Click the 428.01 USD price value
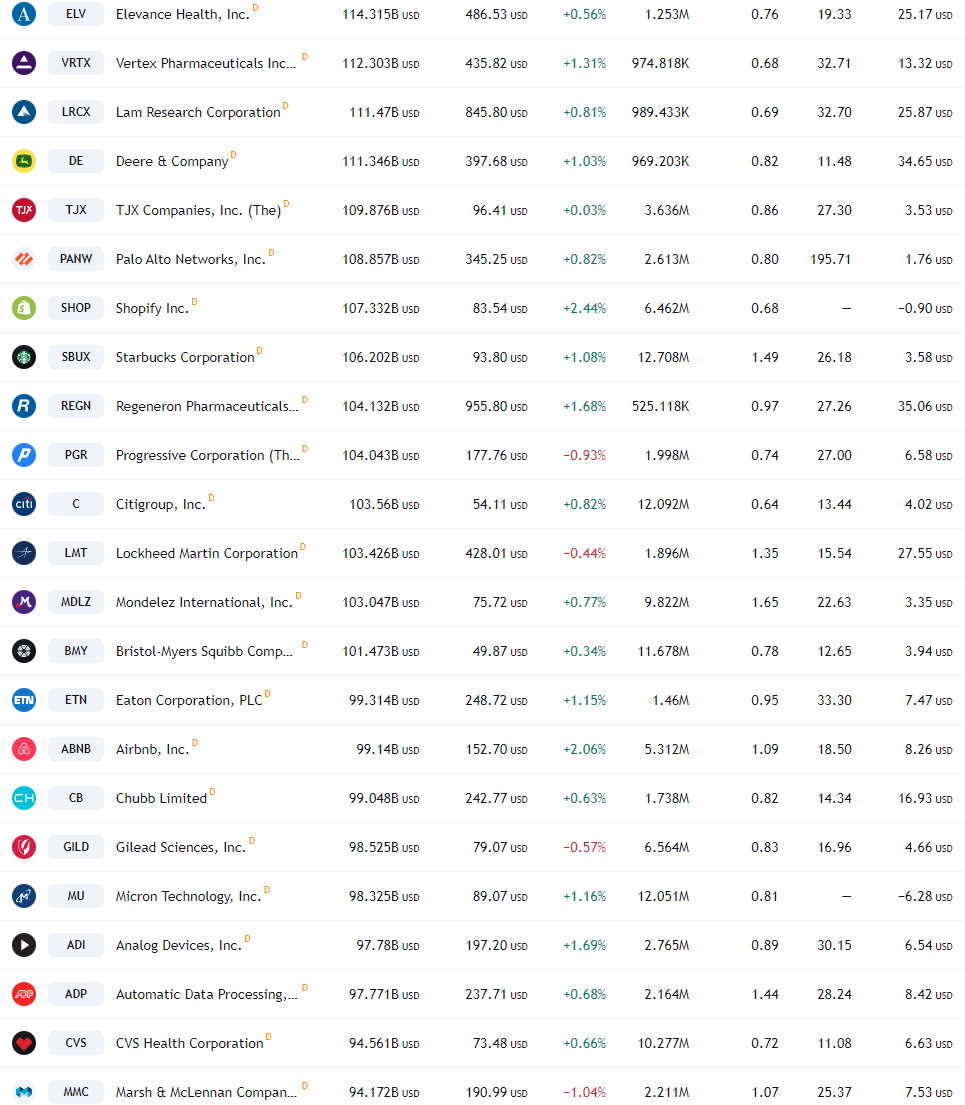This screenshot has width=965, height=1105. 496,553
